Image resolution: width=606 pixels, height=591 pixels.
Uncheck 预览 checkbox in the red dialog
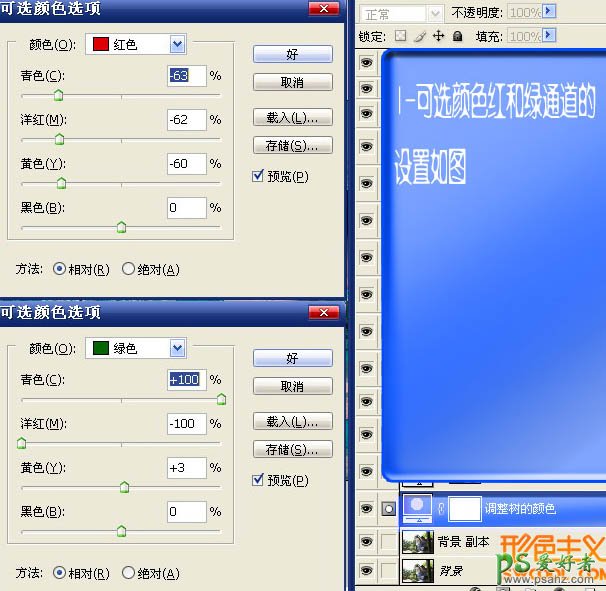pyautogui.click(x=259, y=176)
